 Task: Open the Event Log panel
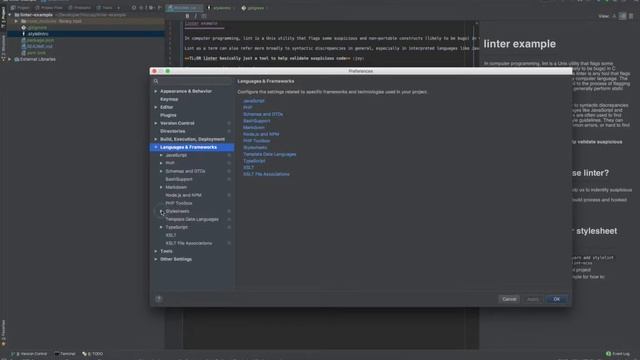[x=618, y=354]
